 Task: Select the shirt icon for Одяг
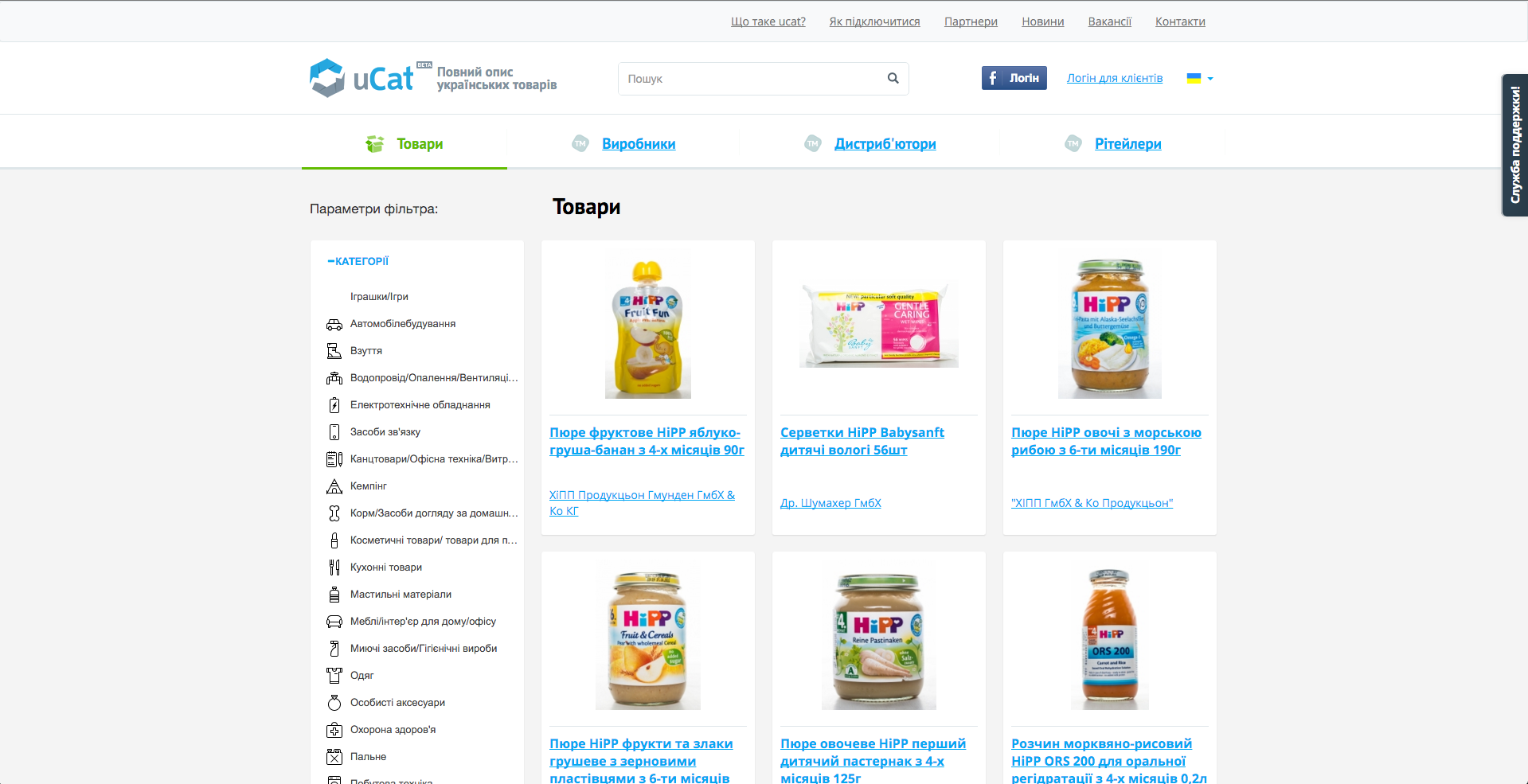coord(334,676)
